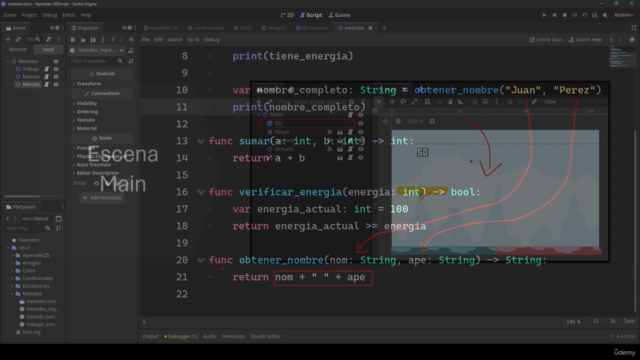The image size is (640, 360).
Task: Add a new child node in Scene dock
Action: click(8, 39)
